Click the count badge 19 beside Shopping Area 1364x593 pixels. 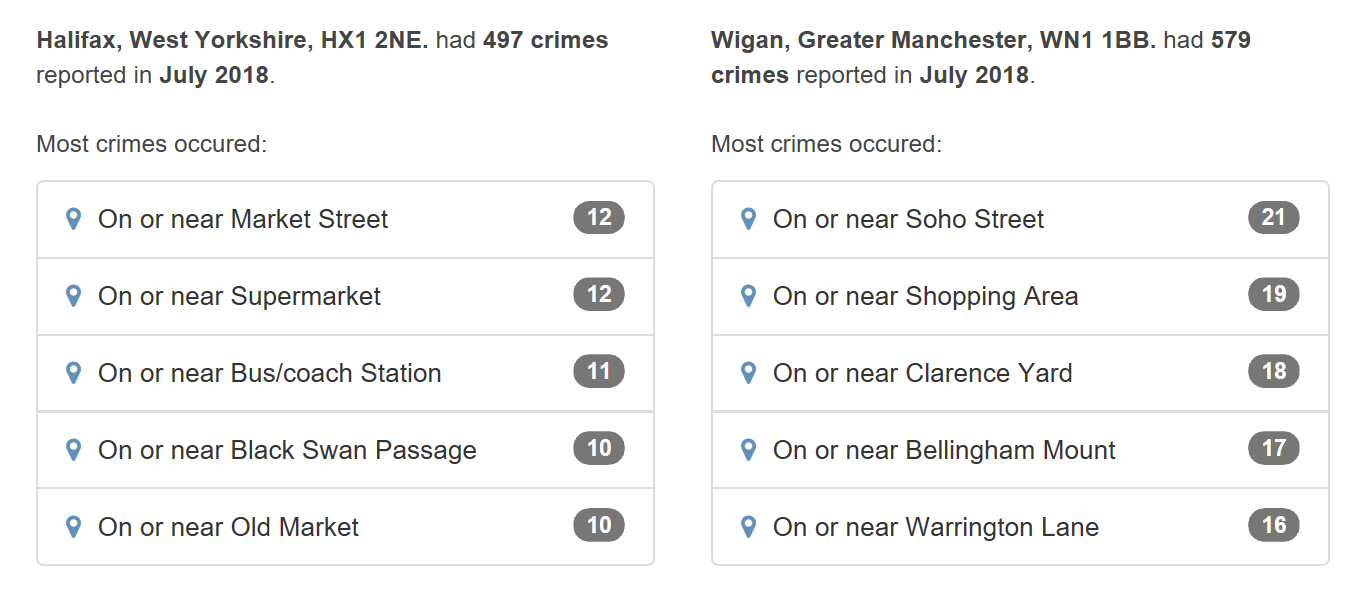[x=1272, y=294]
